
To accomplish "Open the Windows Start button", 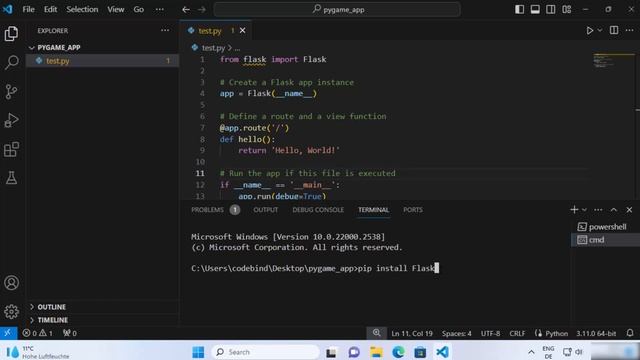I will pos(198,352).
